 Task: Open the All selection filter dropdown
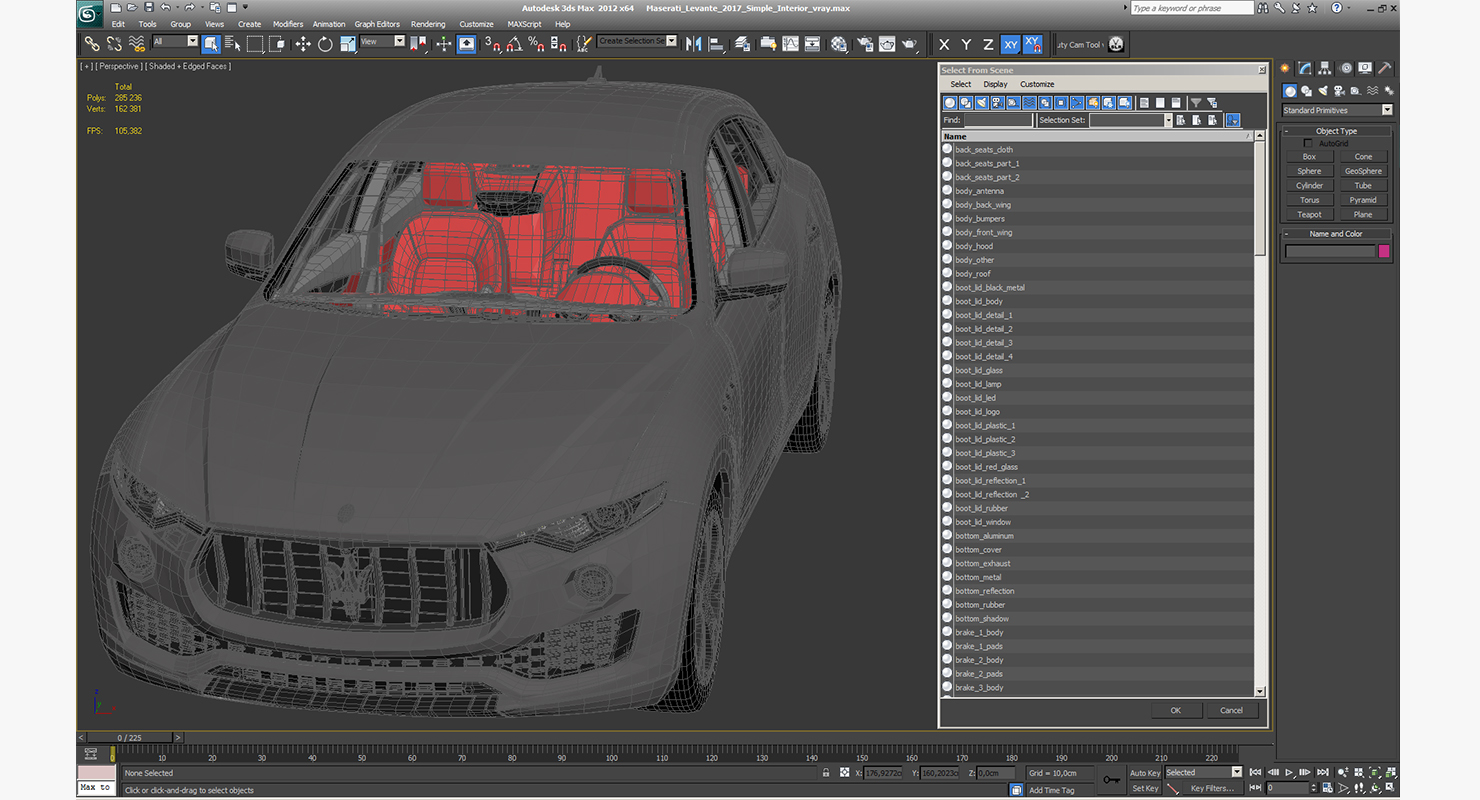(x=176, y=42)
